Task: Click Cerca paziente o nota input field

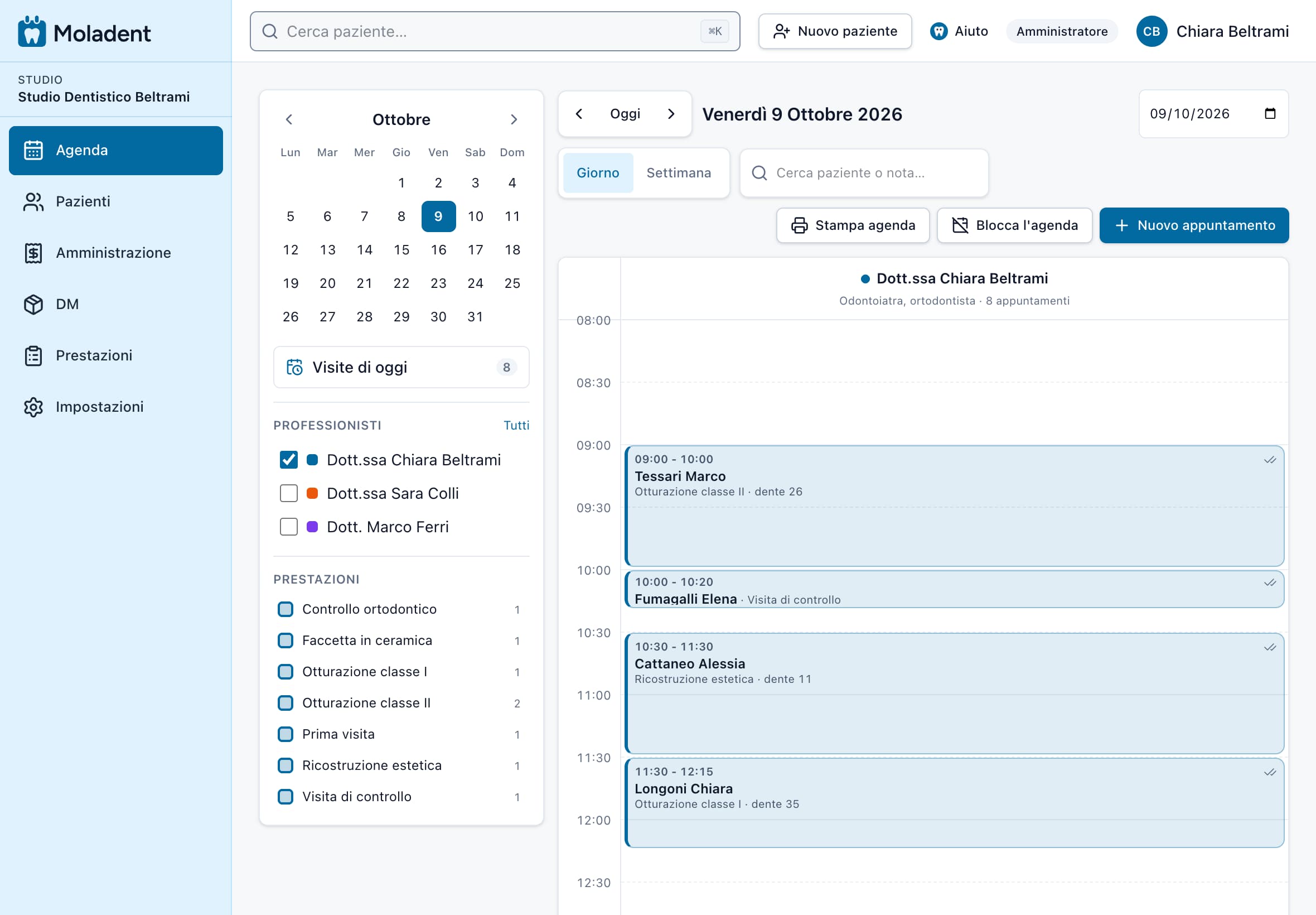Action: pos(864,172)
